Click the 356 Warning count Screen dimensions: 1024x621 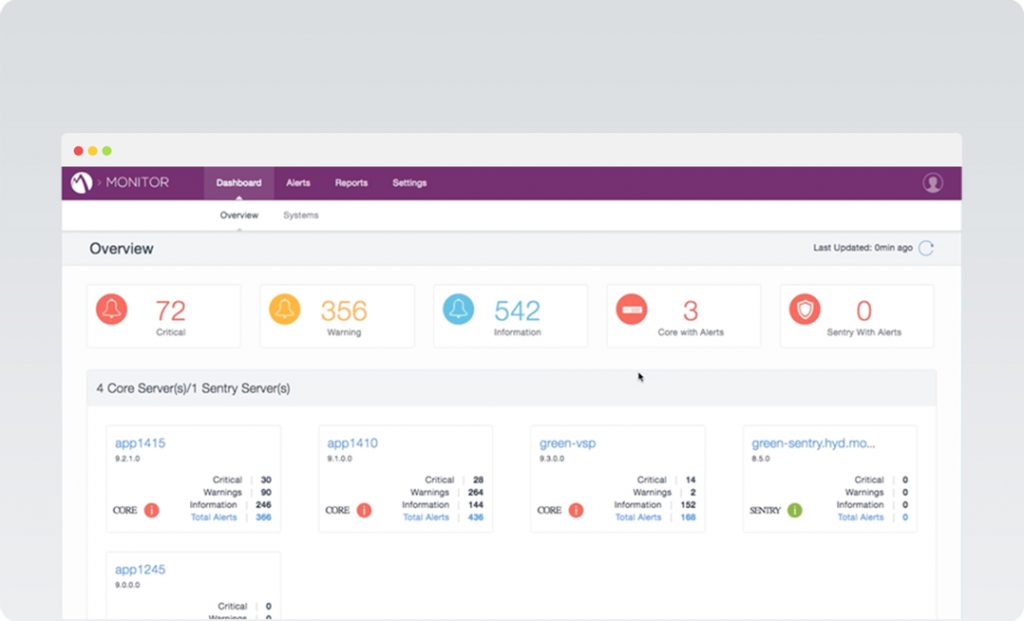344,311
